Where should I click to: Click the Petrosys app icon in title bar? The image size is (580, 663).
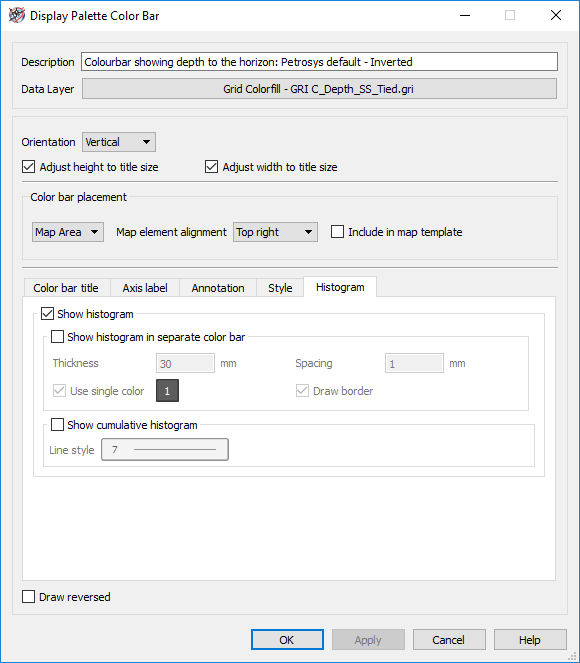click(17, 16)
